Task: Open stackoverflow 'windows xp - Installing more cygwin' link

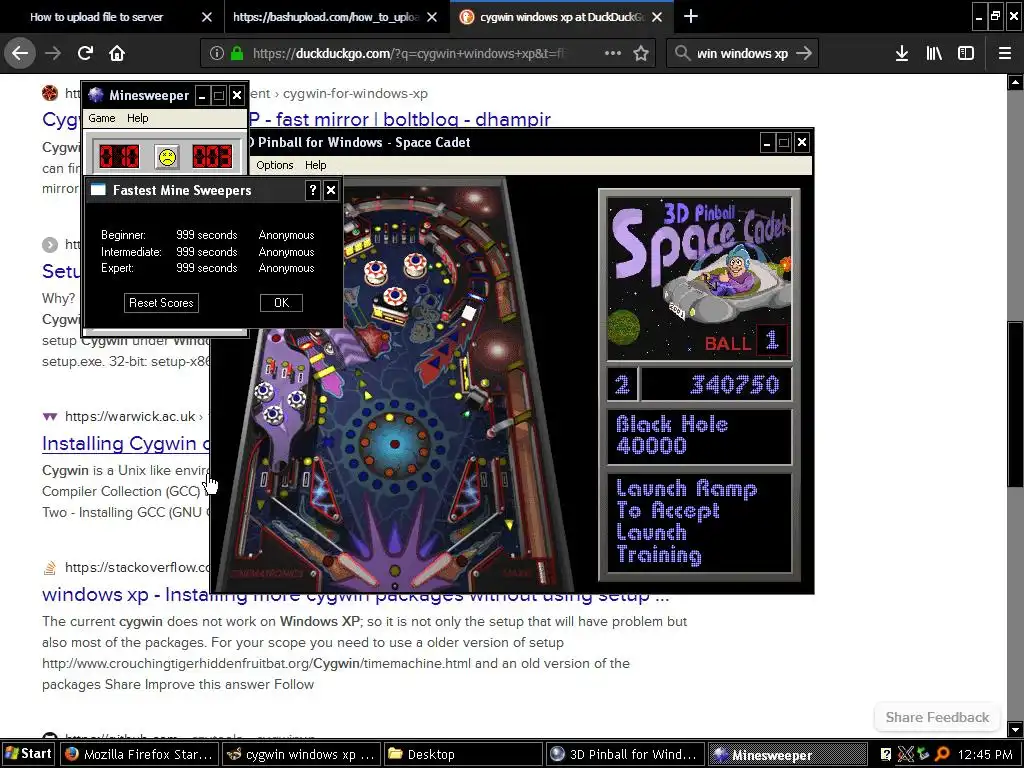Action: coord(355,595)
